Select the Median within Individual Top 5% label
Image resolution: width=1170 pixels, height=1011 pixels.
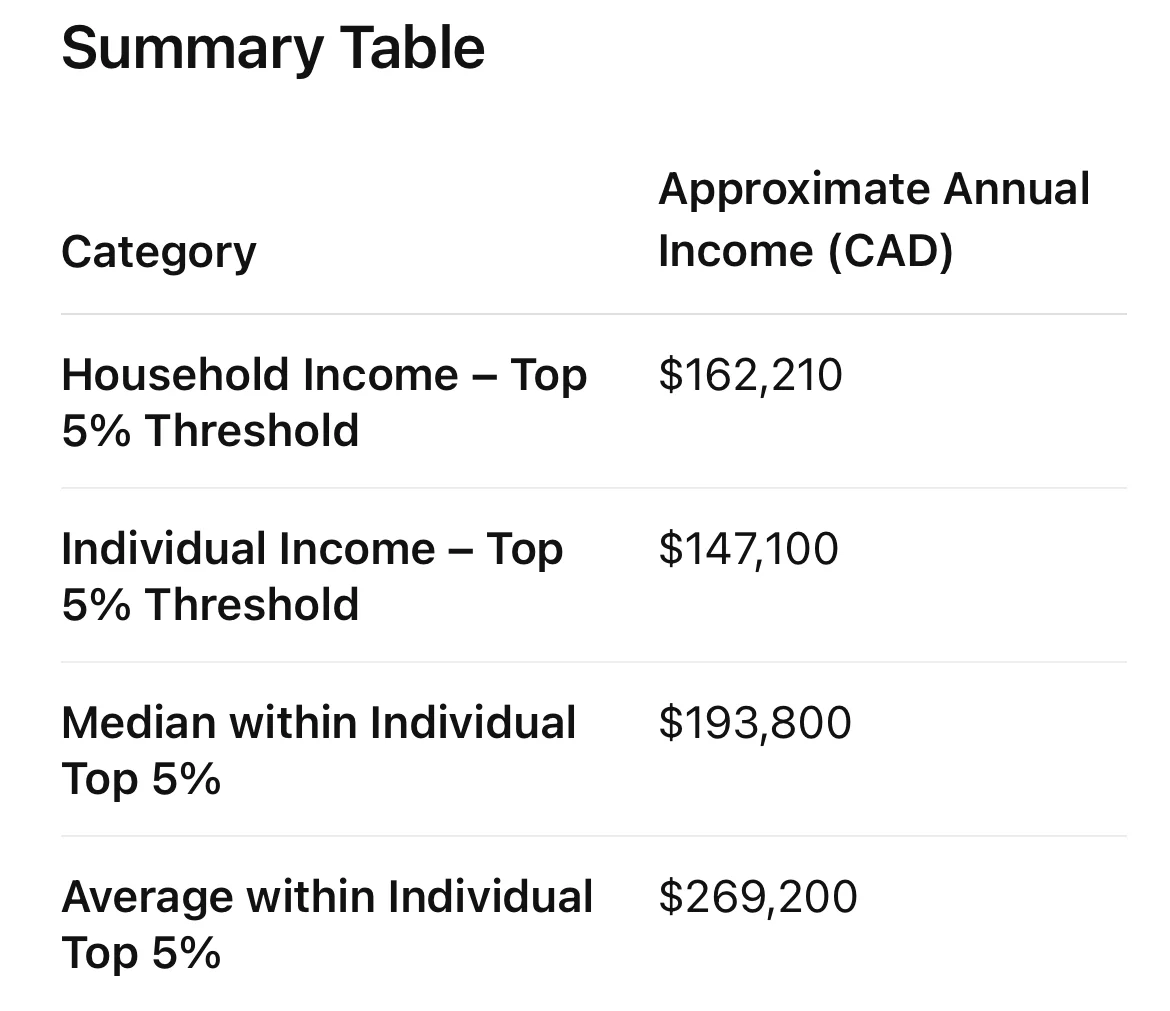pyautogui.click(x=318, y=750)
